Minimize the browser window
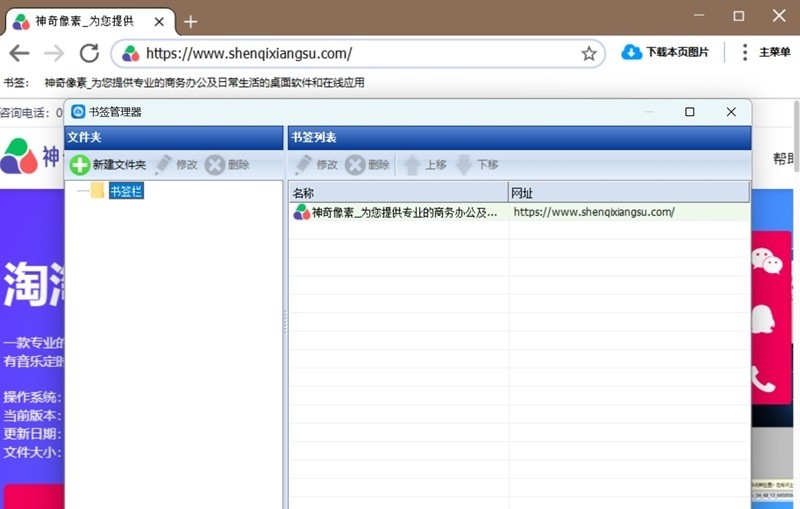Screen dimensions: 800x509 [x=699, y=15]
